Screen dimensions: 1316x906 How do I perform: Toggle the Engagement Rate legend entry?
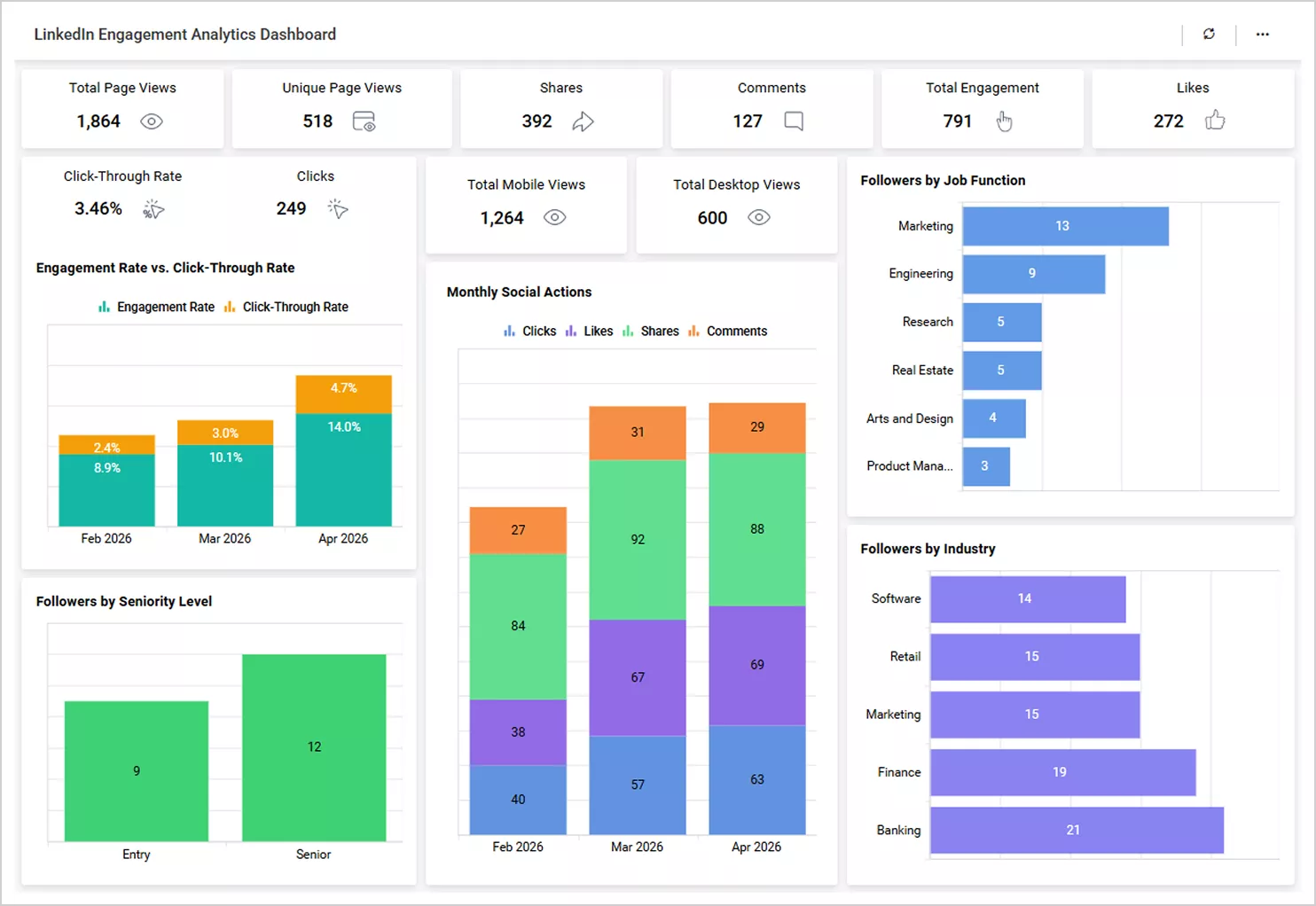click(156, 307)
